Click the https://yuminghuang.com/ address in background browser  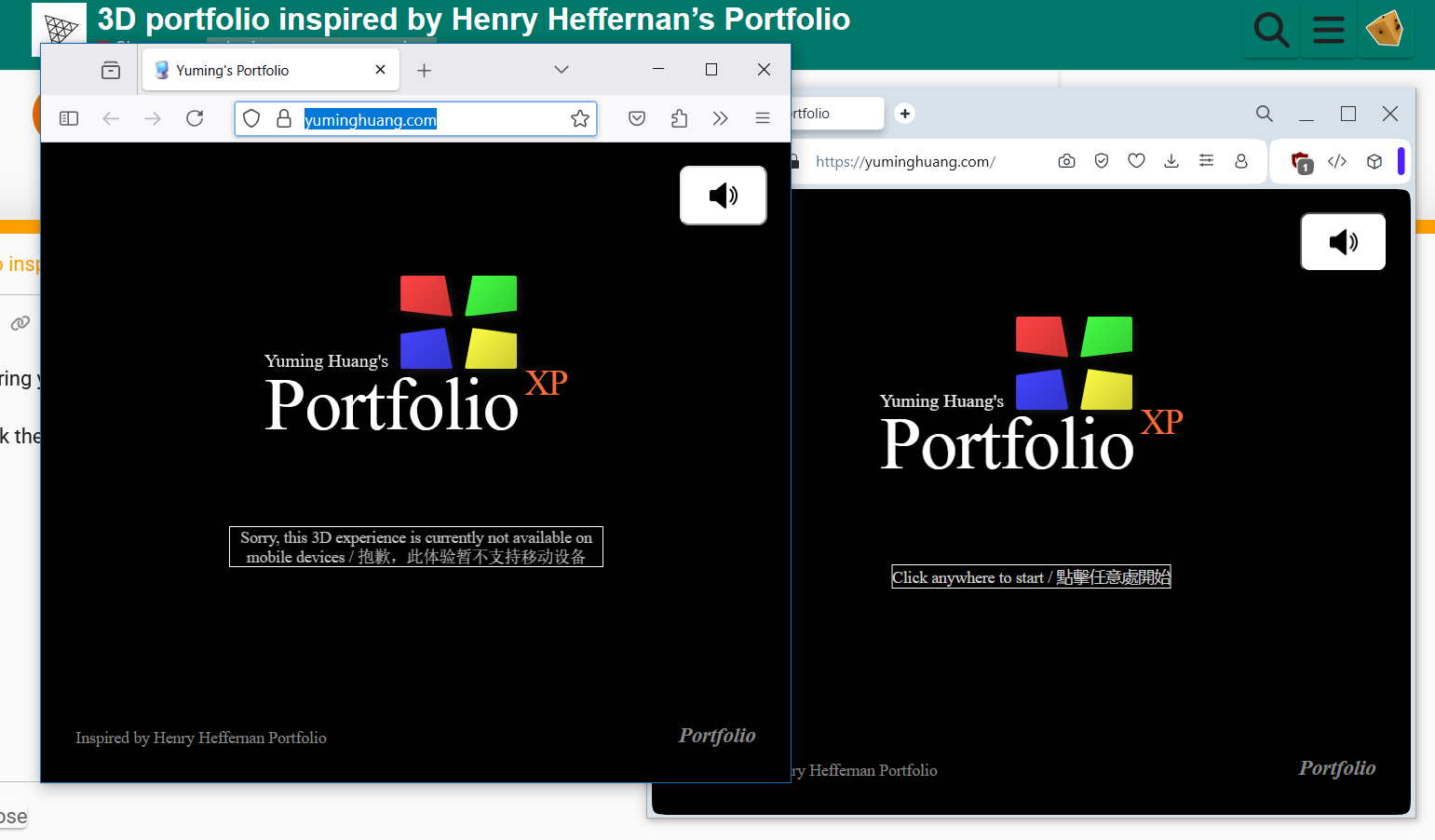click(x=905, y=161)
